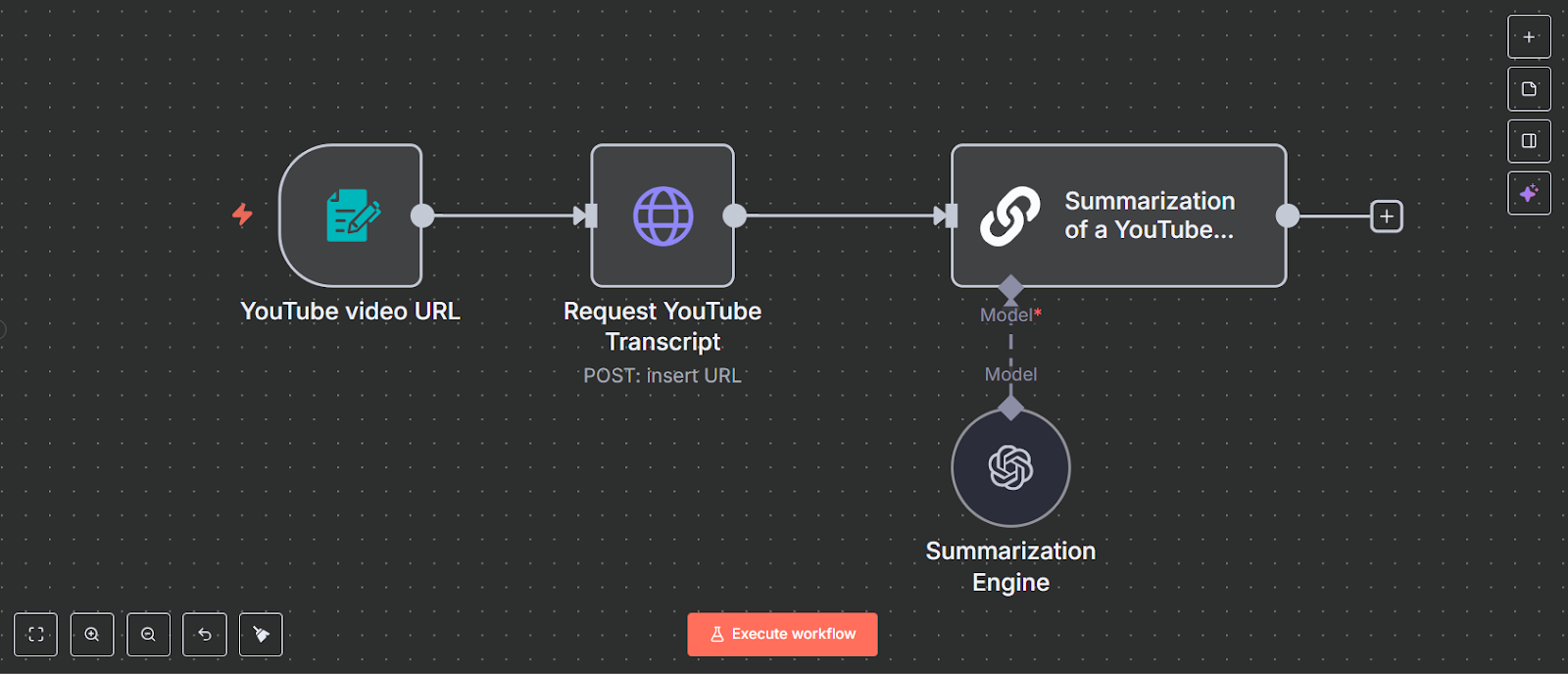
Task: Click the Request YouTube Transcript input connector
Action: [590, 216]
